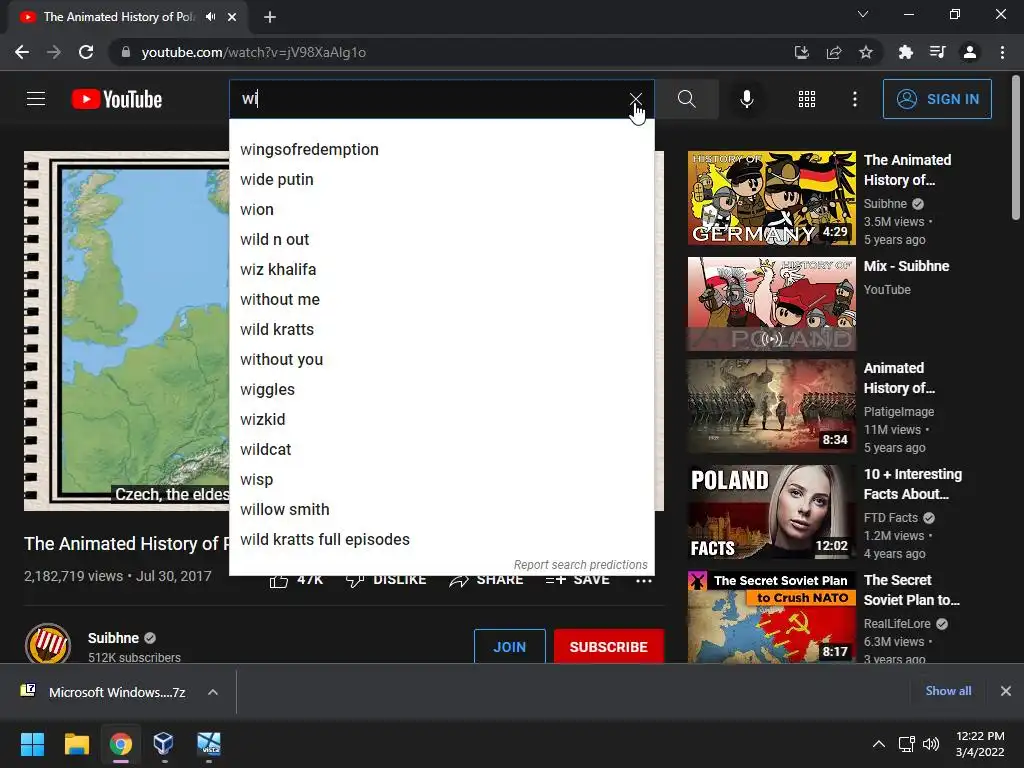Viewport: 1024px width, 768px height.
Task: Choose the without you suggestion
Action: click(441, 360)
